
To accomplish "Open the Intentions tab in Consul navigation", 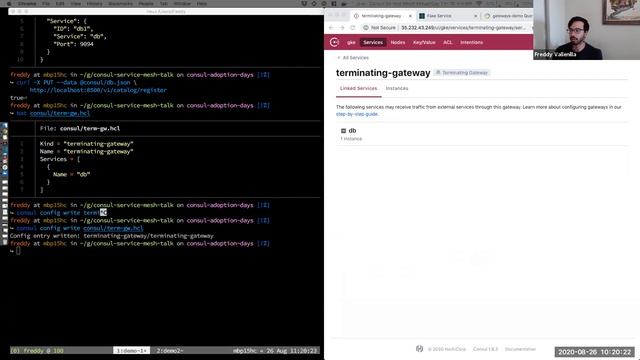I will point(471,42).
